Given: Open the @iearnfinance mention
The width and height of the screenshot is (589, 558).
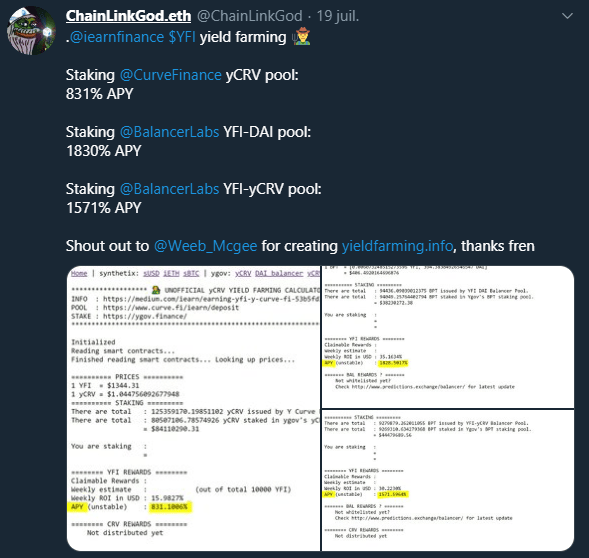Looking at the screenshot, I should pos(117,37).
